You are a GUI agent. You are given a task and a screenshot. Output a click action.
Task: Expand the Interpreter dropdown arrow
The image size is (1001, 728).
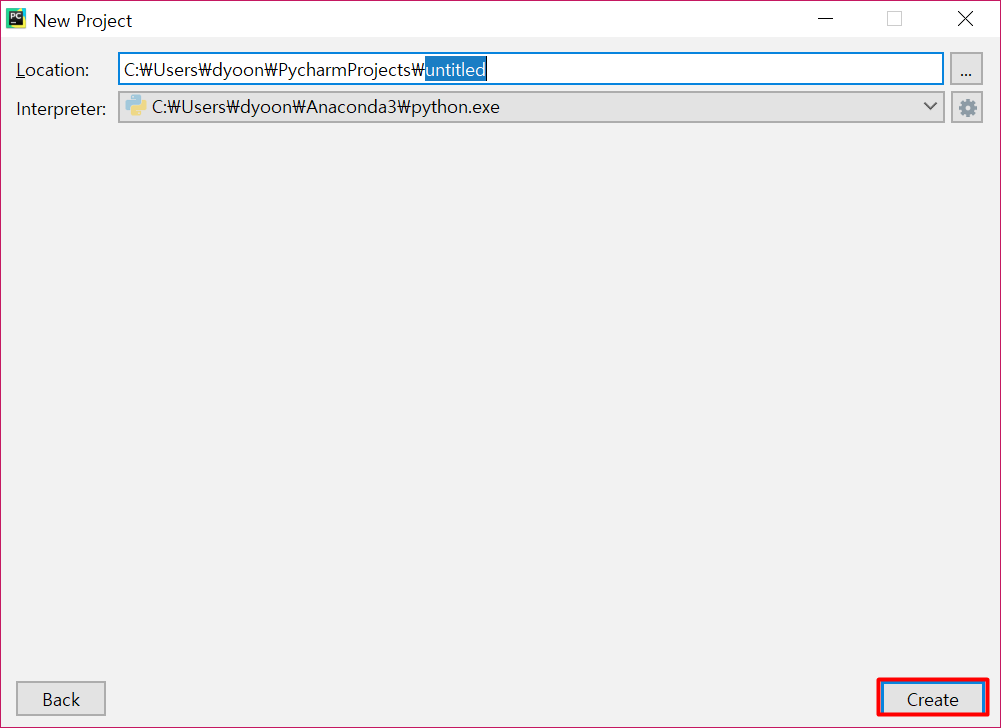930,106
